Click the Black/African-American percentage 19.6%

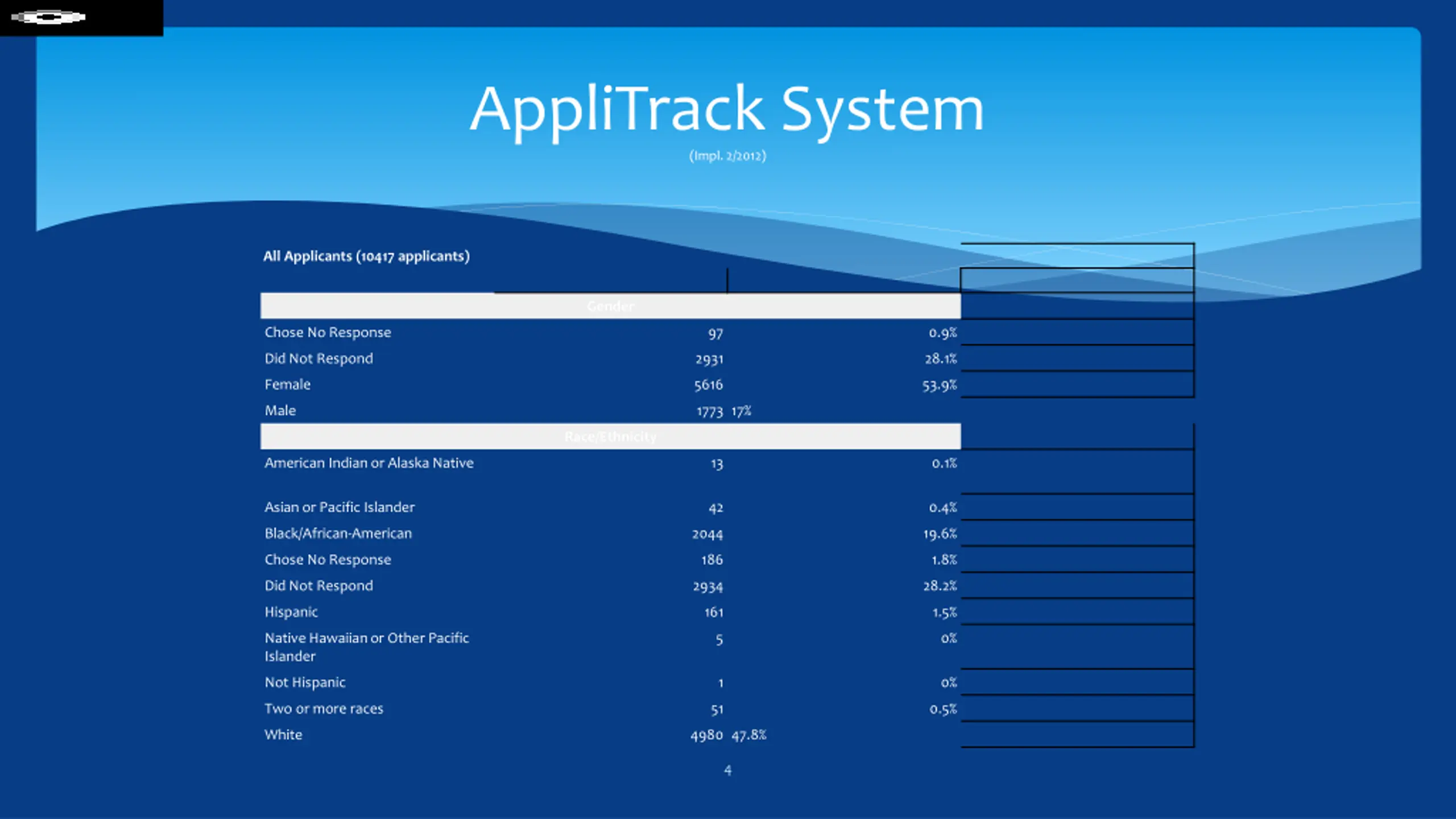coord(940,534)
